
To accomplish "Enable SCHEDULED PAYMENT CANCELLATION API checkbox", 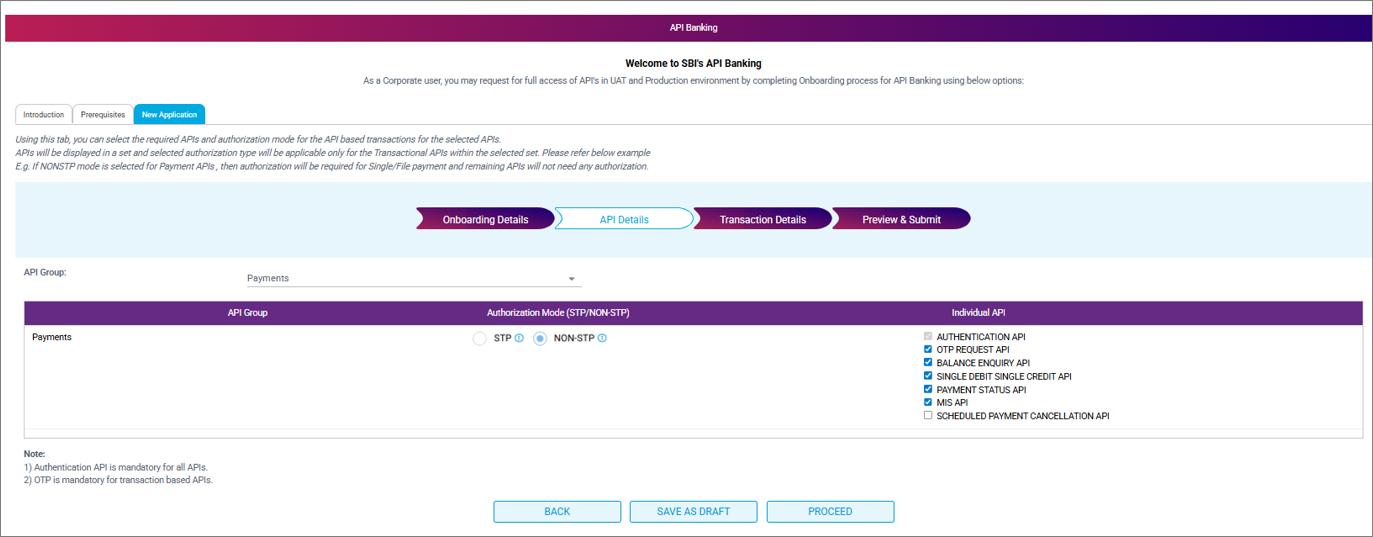I will (x=928, y=415).
